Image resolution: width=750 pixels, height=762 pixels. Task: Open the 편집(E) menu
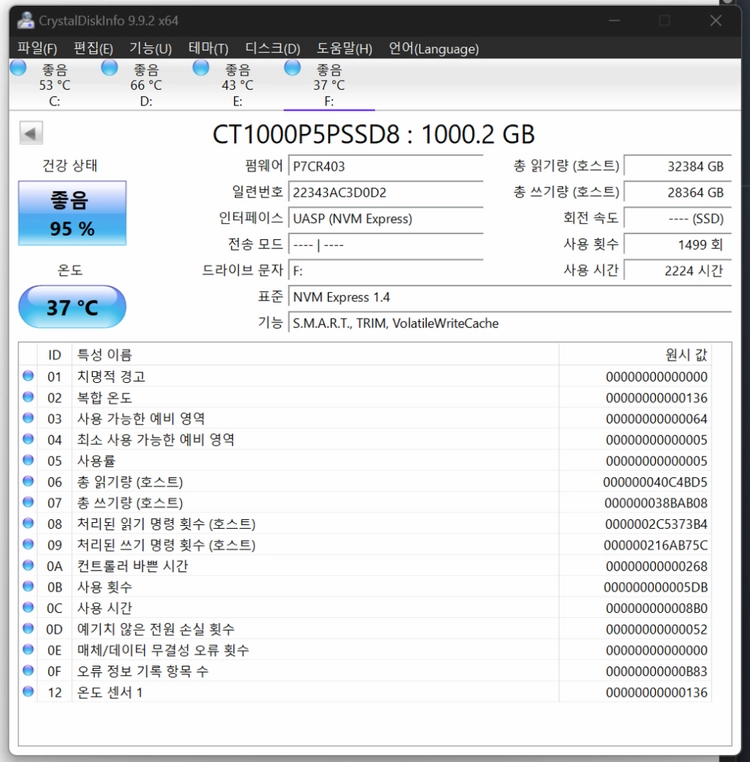[x=93, y=49]
